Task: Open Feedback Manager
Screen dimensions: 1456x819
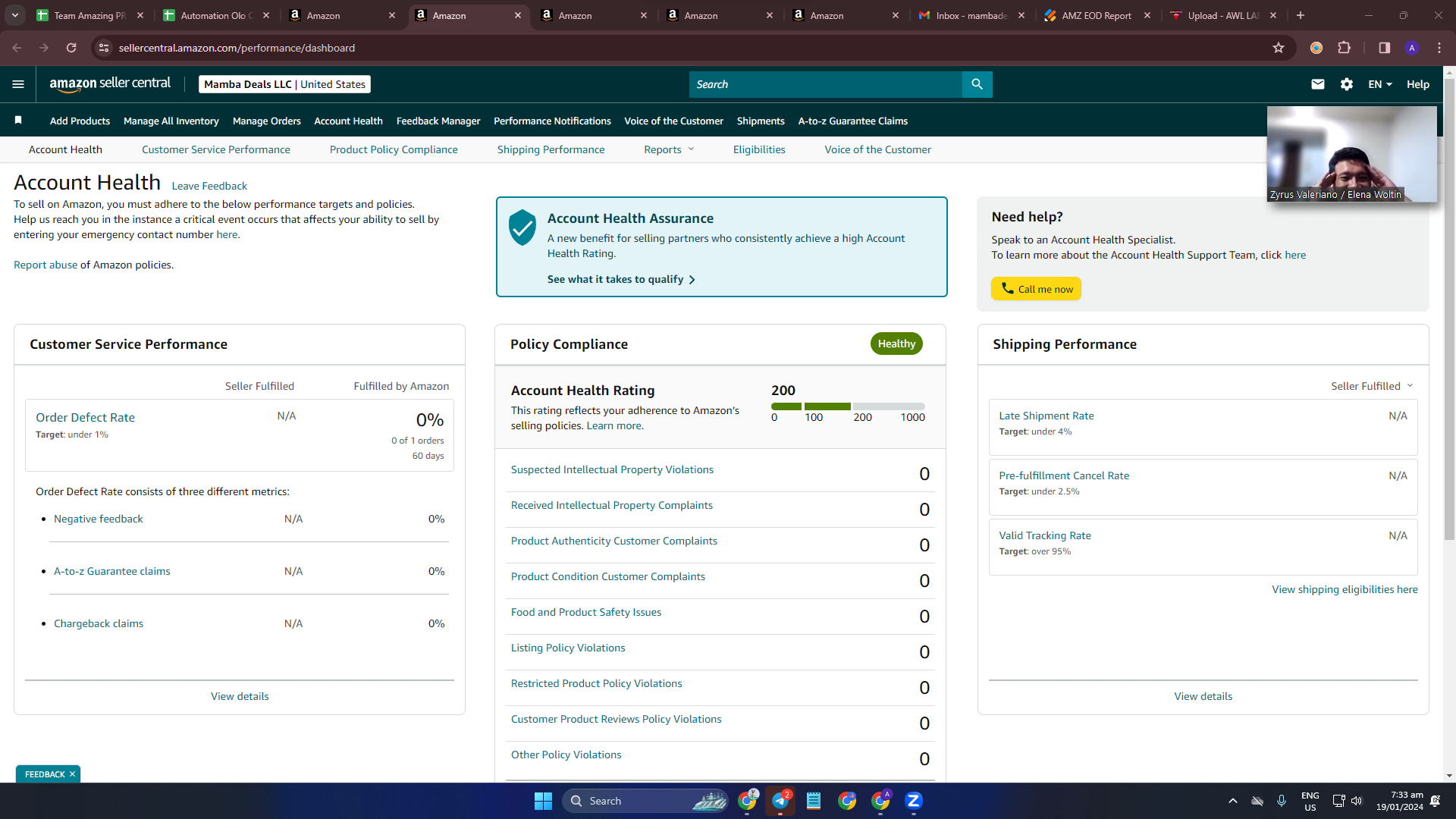Action: pyautogui.click(x=438, y=121)
